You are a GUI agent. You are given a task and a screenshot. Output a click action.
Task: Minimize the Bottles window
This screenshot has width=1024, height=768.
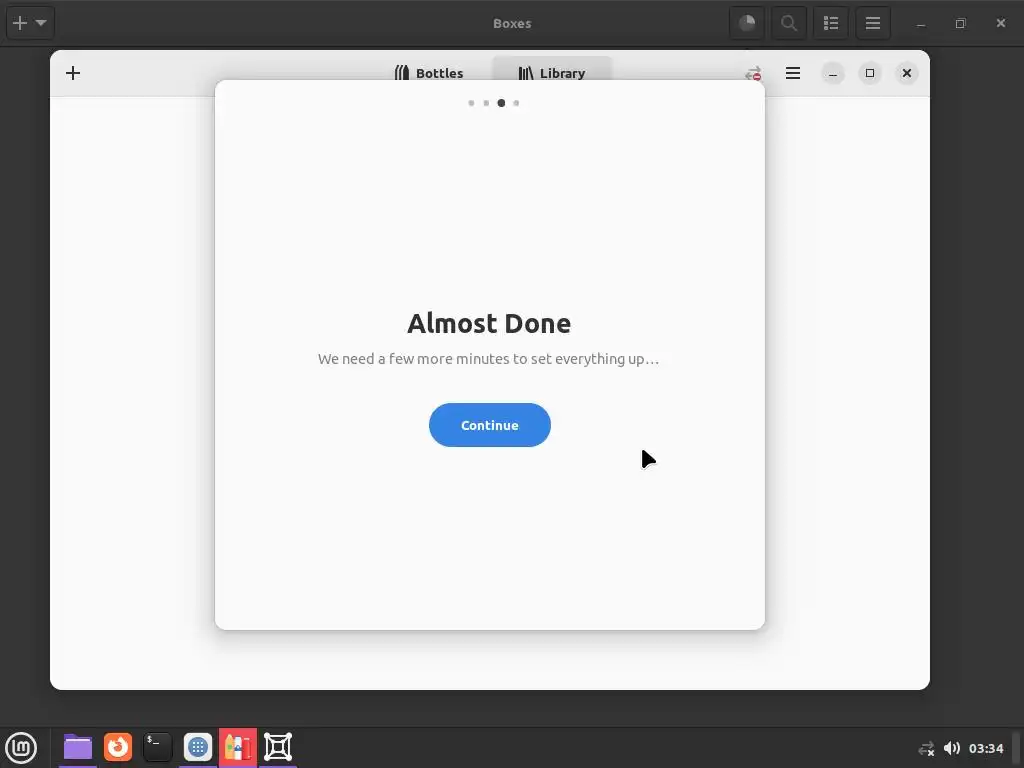tap(833, 73)
